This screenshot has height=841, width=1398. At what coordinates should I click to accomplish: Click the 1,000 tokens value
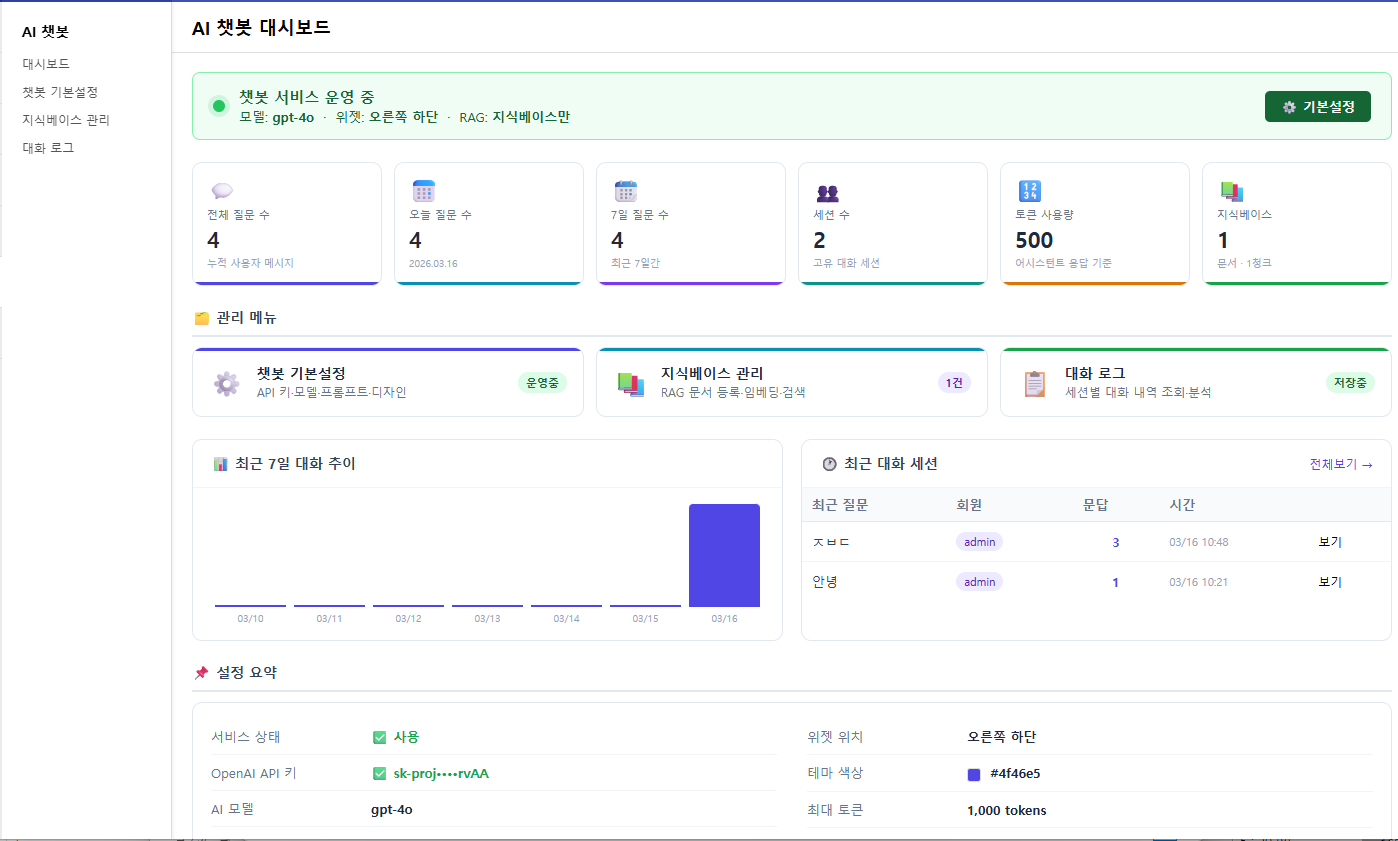[1007, 810]
